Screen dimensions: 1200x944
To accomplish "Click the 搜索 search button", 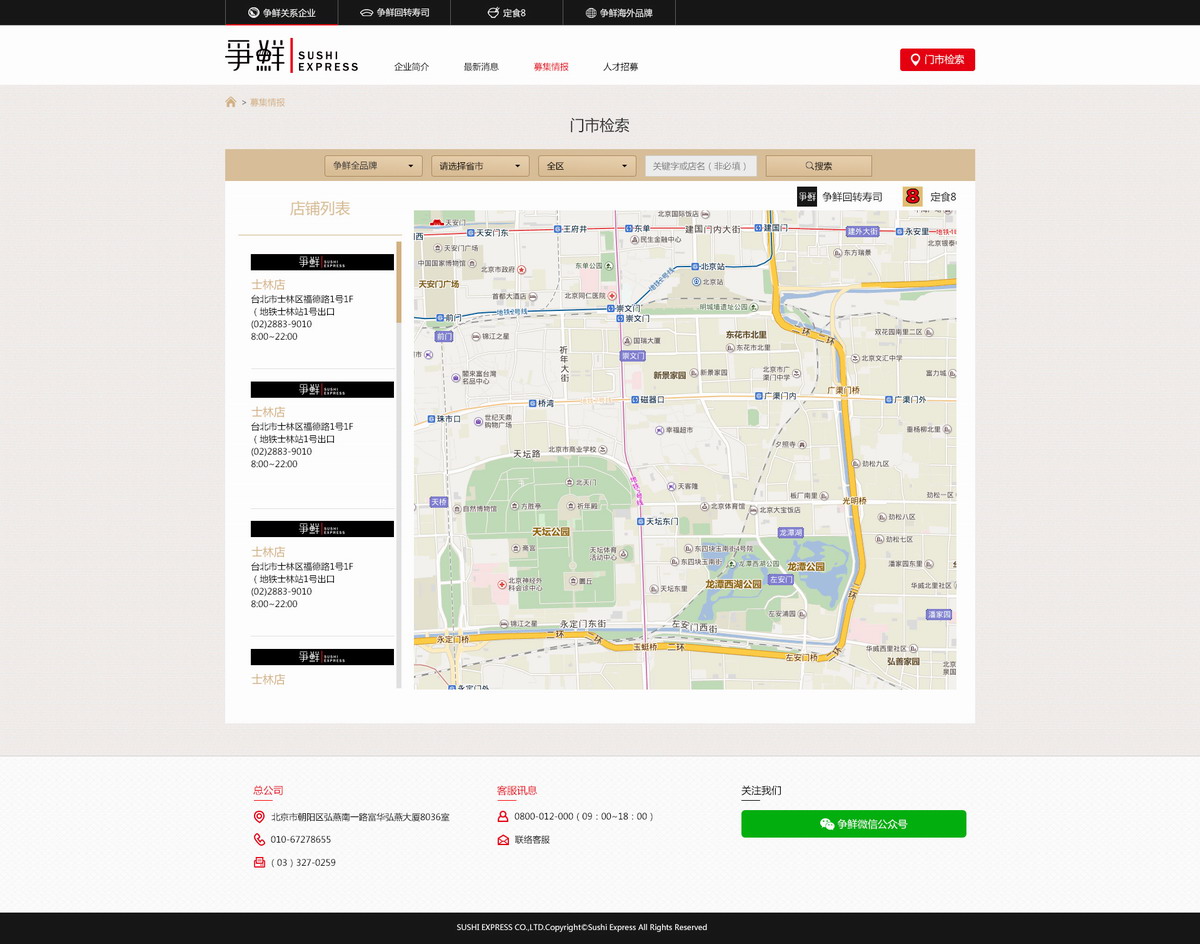I will (818, 166).
